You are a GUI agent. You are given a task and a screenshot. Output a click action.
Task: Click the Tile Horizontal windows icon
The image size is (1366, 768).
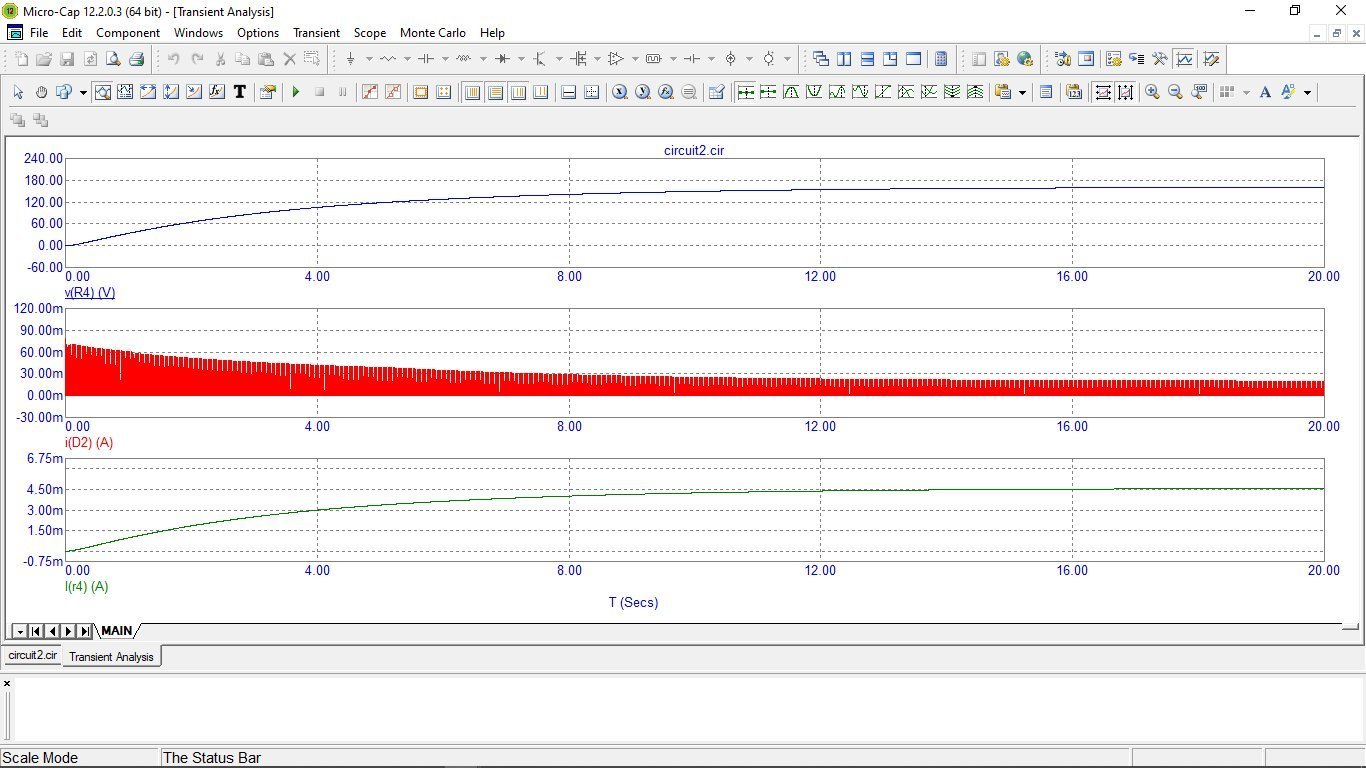pyautogui.click(x=867, y=59)
